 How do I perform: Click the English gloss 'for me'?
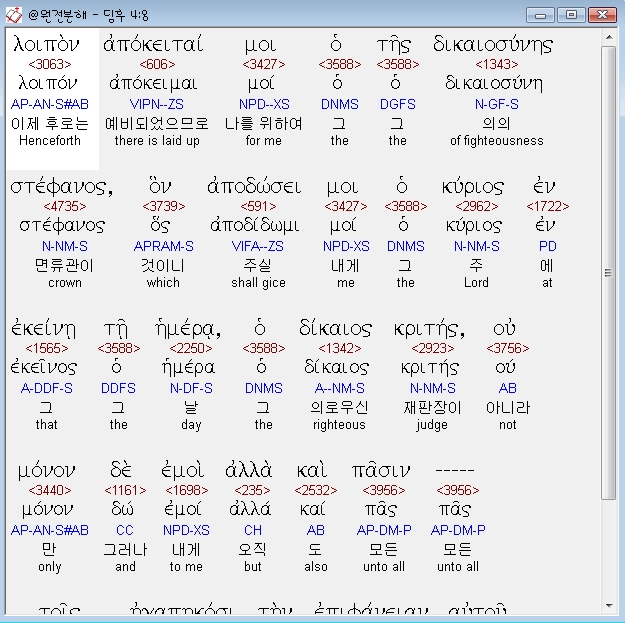[x=263, y=141]
